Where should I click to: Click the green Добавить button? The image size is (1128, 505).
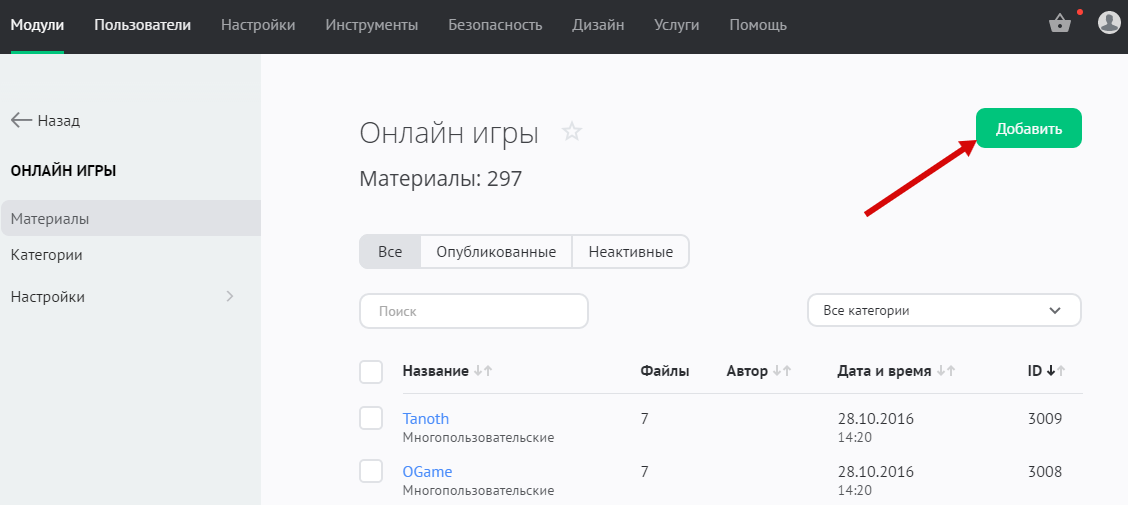(x=1028, y=129)
